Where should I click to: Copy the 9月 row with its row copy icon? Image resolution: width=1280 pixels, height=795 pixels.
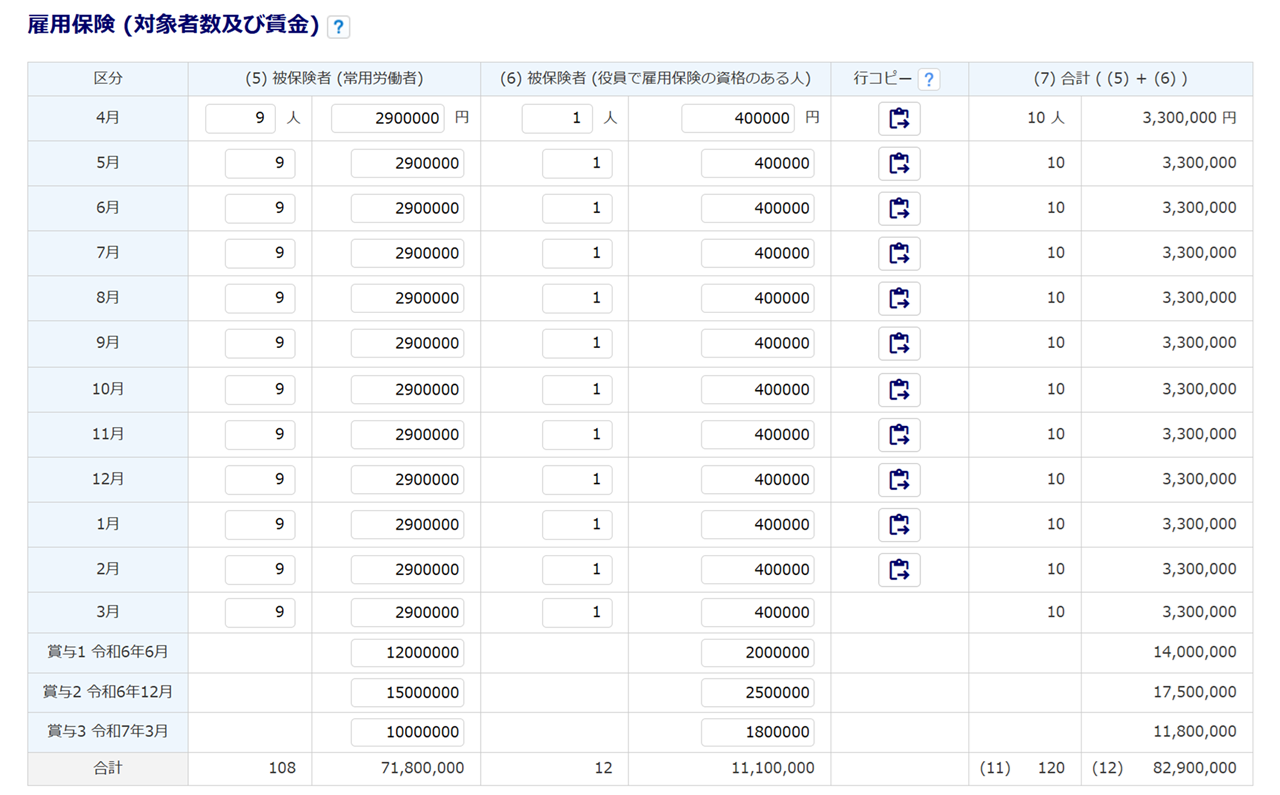(x=899, y=343)
